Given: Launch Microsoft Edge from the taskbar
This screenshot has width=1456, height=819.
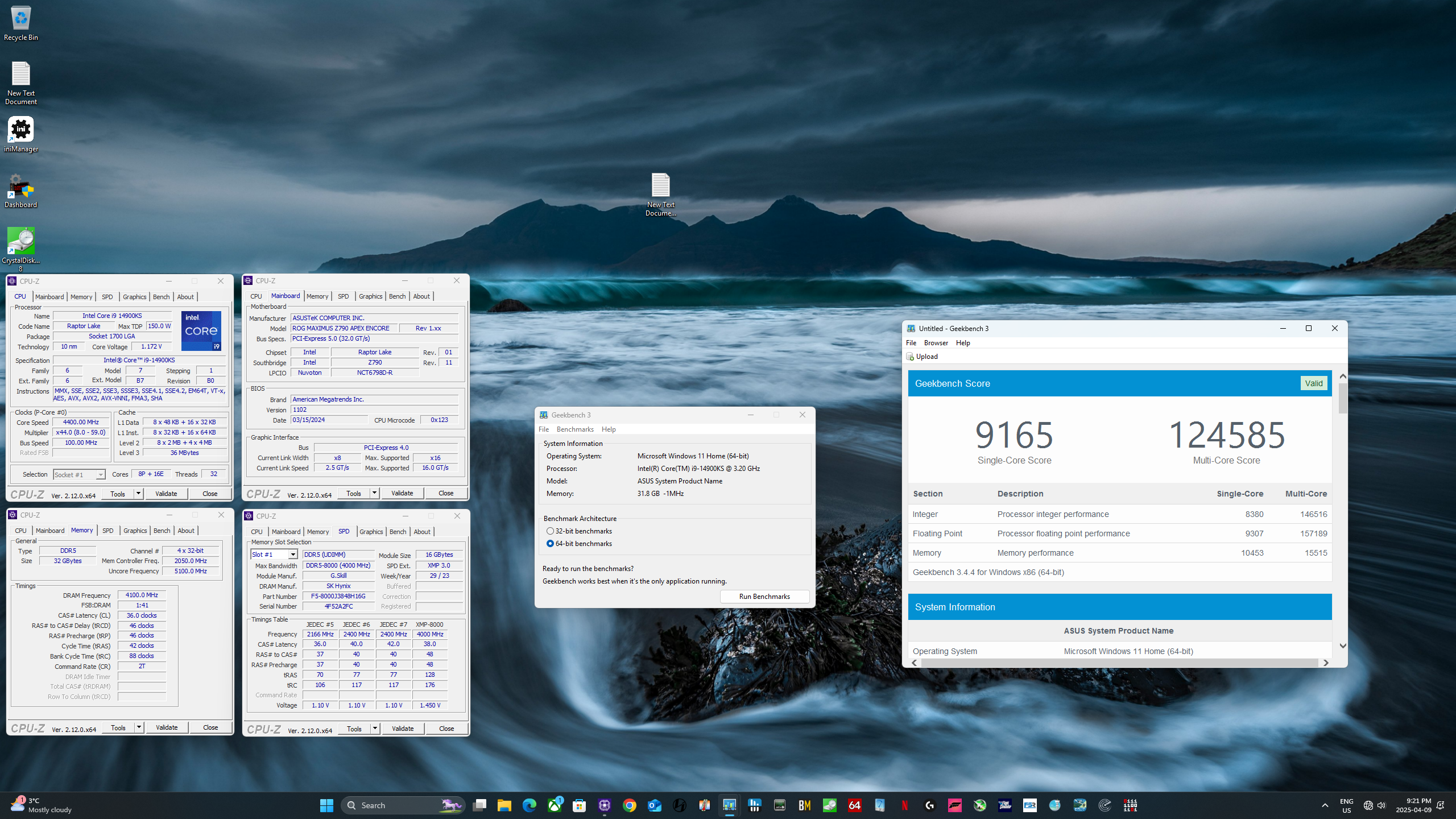Looking at the screenshot, I should pyautogui.click(x=530, y=805).
